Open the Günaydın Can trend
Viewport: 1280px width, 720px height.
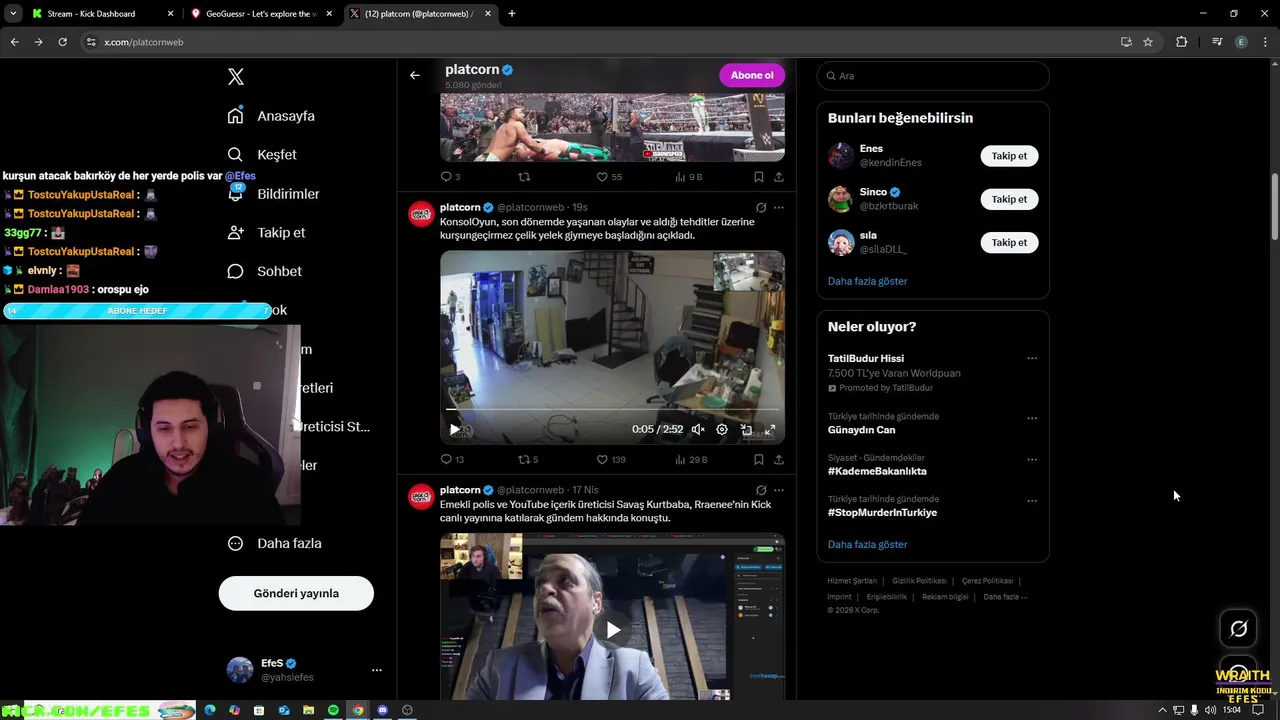(861, 430)
